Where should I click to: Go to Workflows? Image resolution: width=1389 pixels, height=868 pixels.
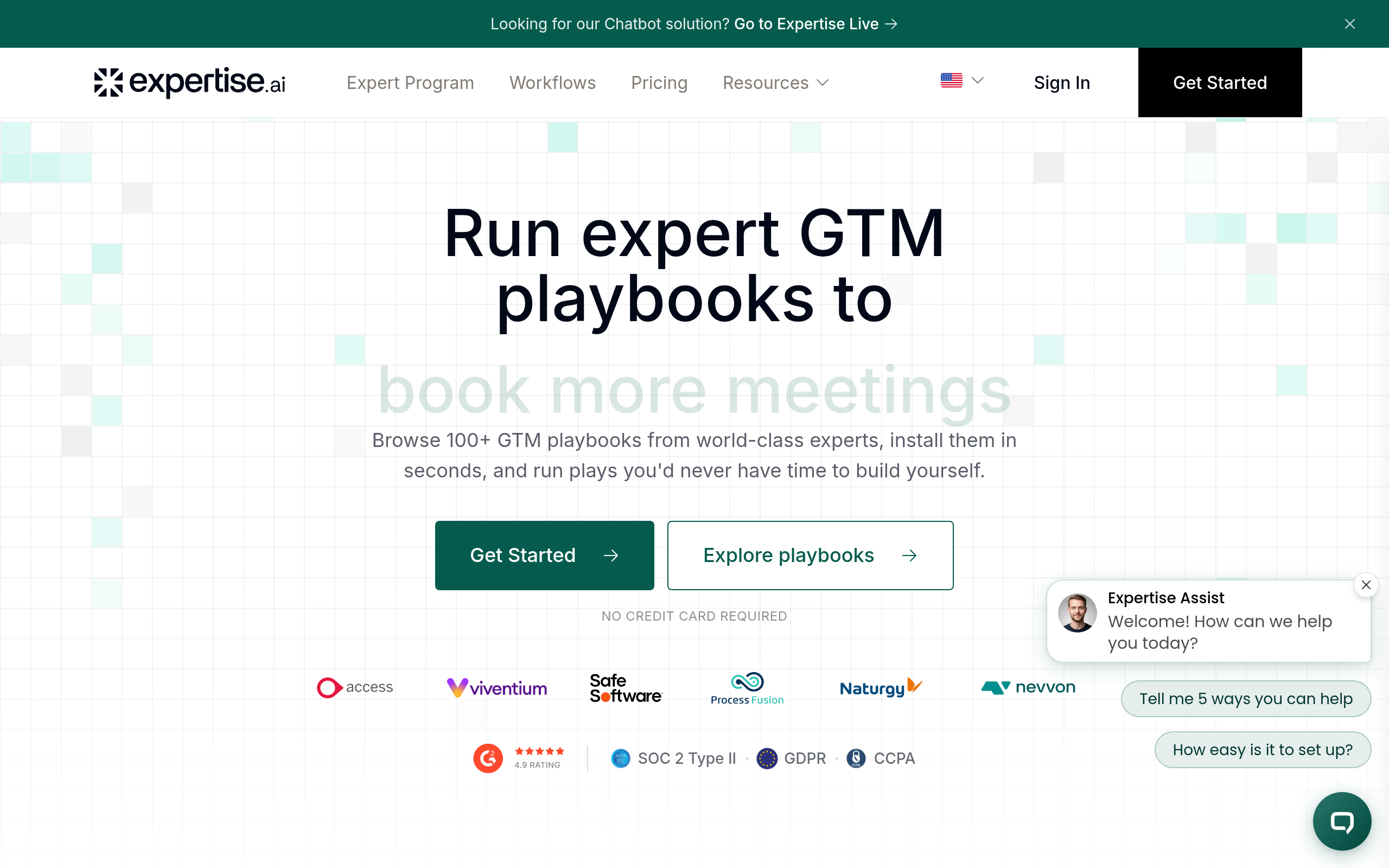pyautogui.click(x=552, y=82)
